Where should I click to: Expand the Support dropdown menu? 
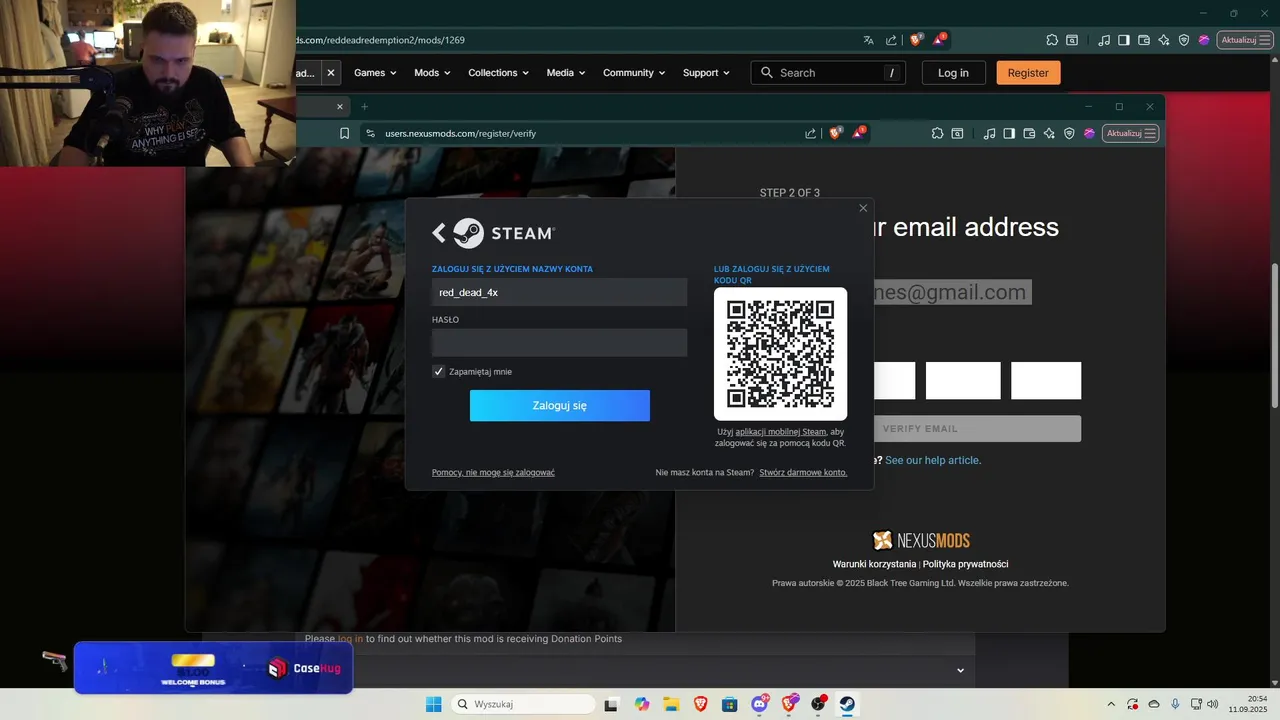706,73
